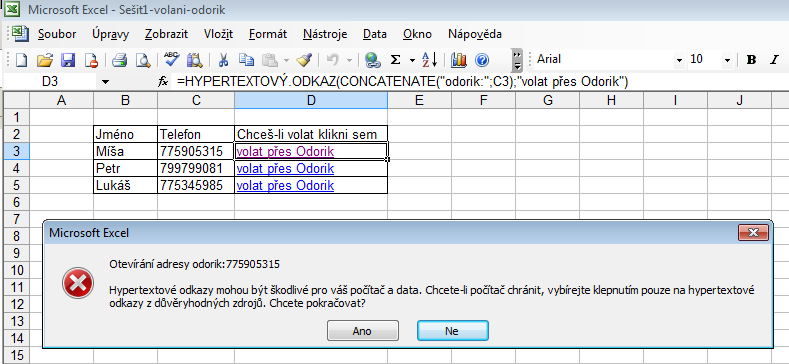The width and height of the screenshot is (789, 364).
Task: Select column G header
Action: (547, 101)
